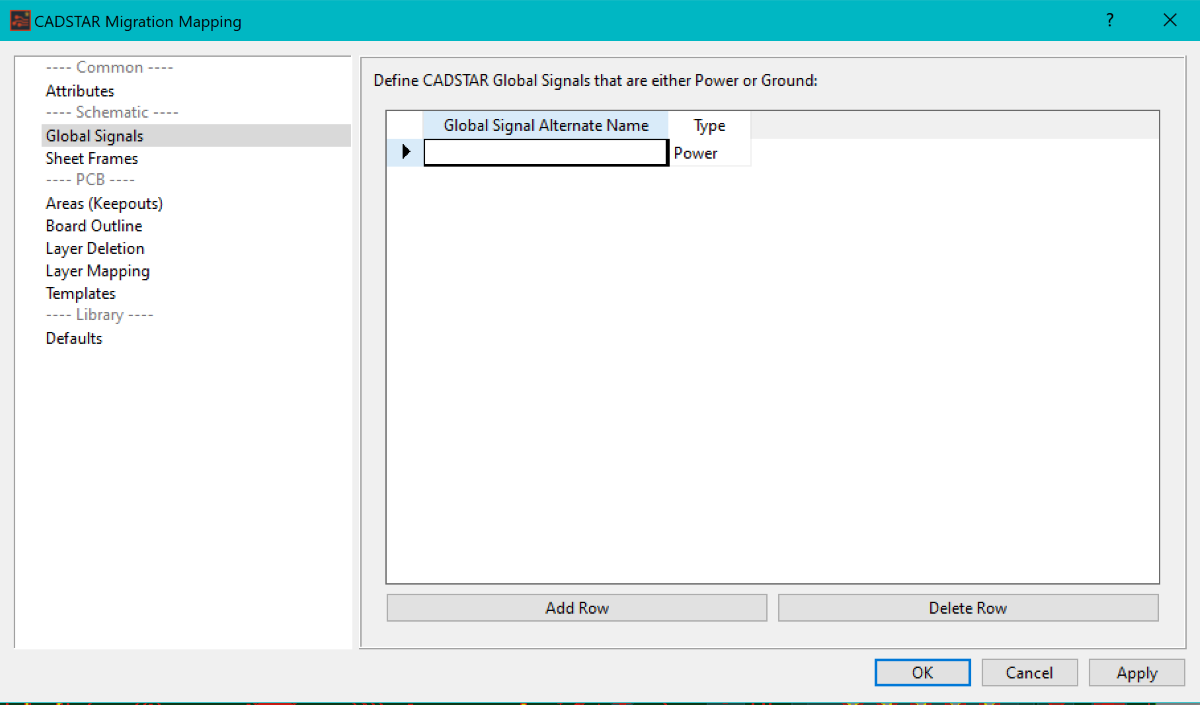Open the Templates page
The height and width of the screenshot is (705, 1200).
pyautogui.click(x=81, y=293)
